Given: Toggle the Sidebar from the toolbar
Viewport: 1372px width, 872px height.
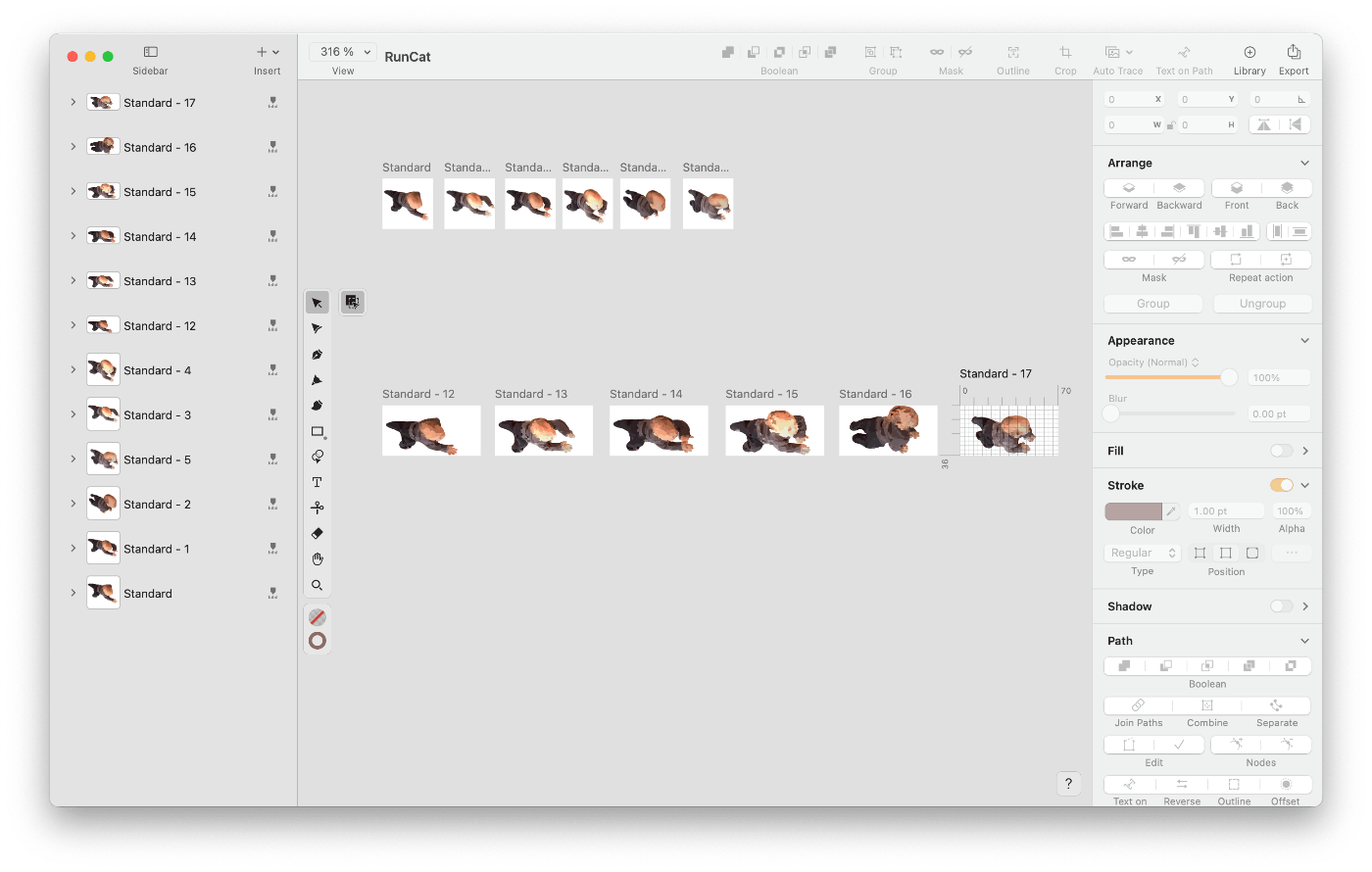Looking at the screenshot, I should coord(150,52).
